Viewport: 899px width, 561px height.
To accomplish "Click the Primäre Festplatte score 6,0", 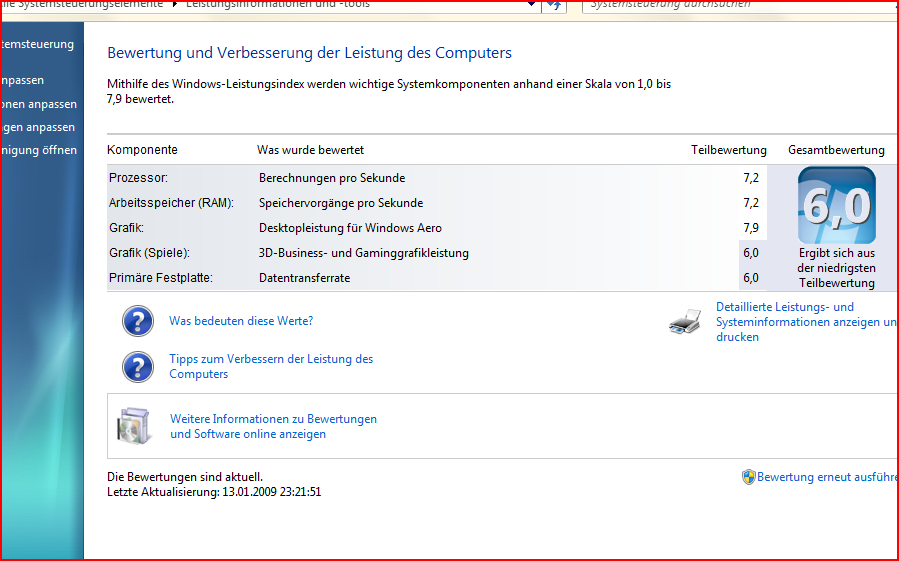I will pos(751,278).
